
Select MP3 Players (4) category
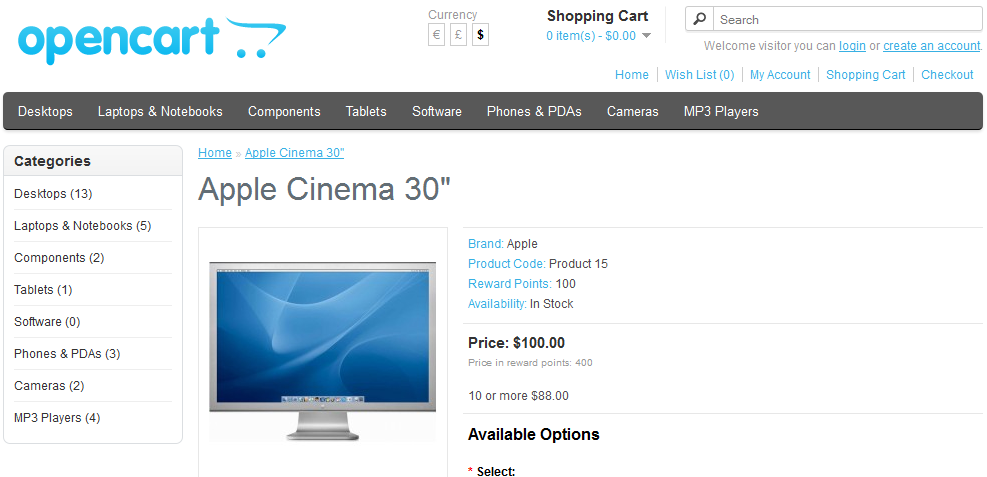(x=57, y=418)
